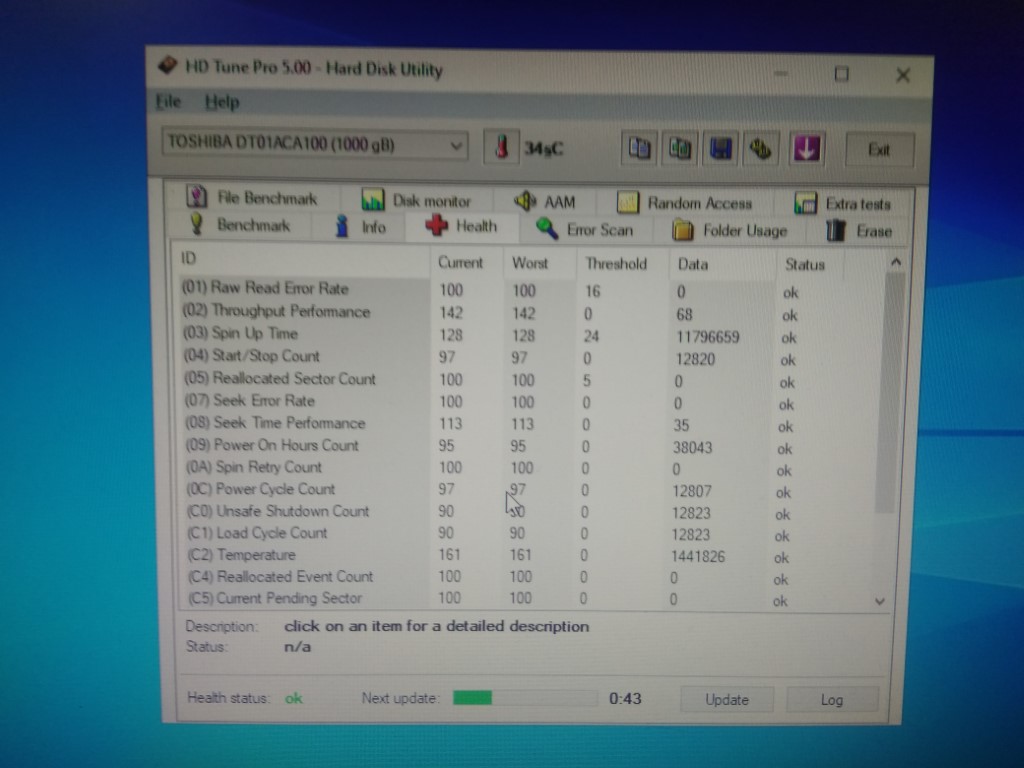
Task: Click the Update button
Action: [727, 699]
